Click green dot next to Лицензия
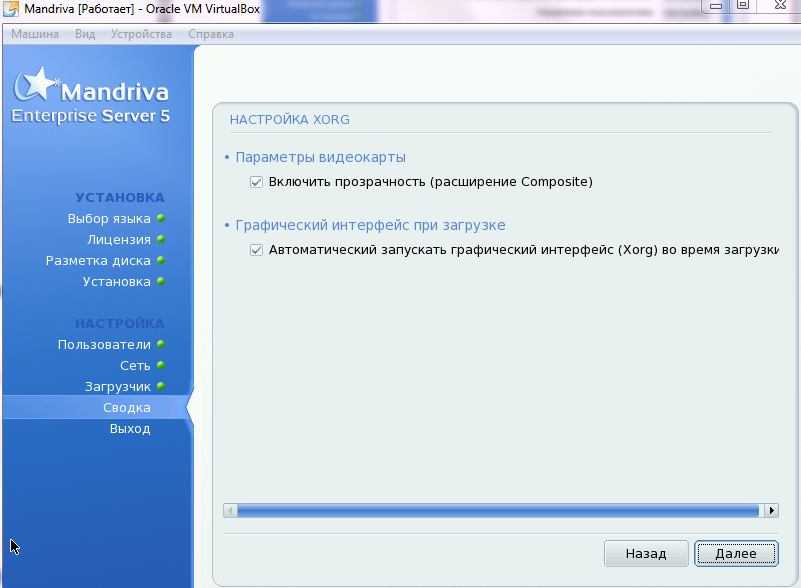Image resolution: width=801 pixels, height=588 pixels. tap(161, 239)
